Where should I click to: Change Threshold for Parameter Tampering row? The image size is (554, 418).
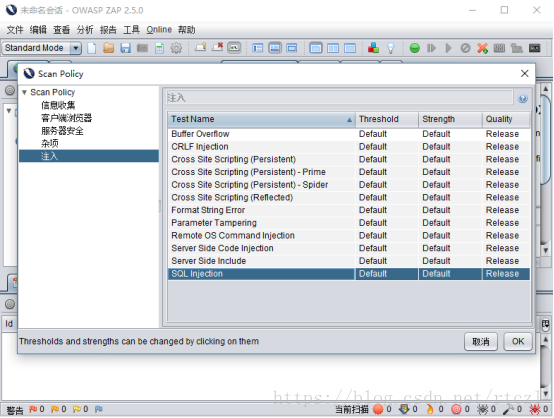387,223
